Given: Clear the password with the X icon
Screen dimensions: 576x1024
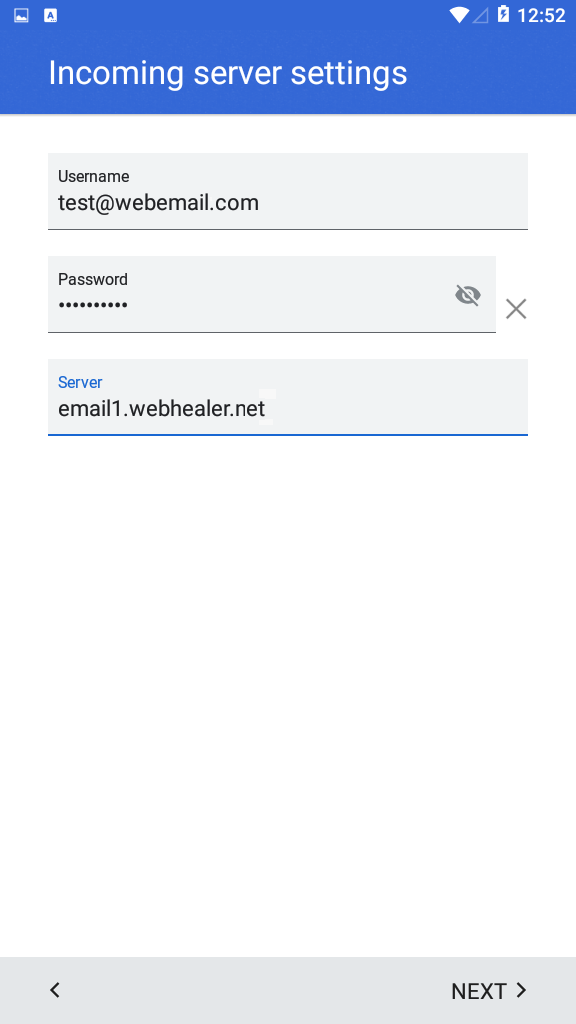Looking at the screenshot, I should tap(516, 309).
